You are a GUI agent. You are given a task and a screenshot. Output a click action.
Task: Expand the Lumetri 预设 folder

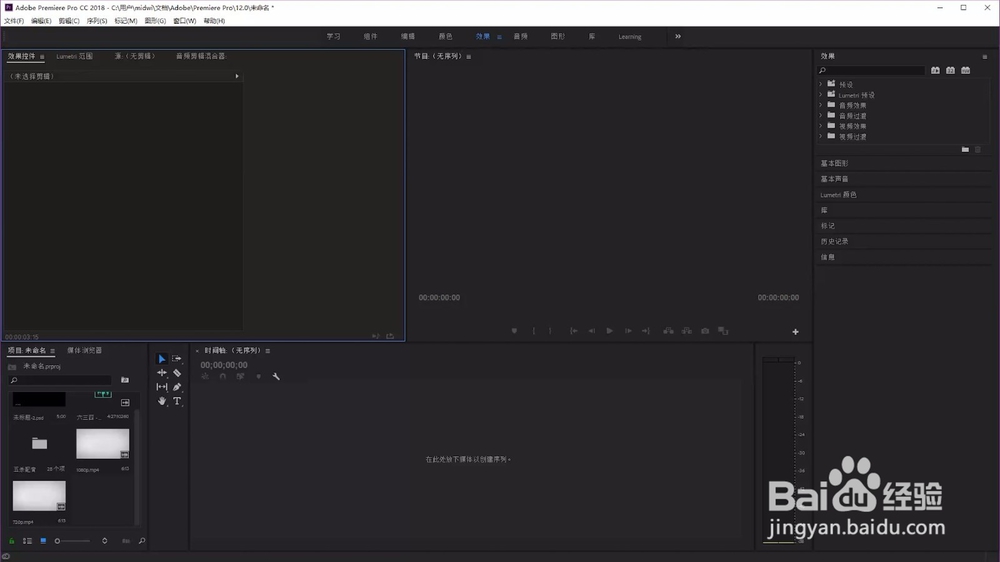pos(821,94)
